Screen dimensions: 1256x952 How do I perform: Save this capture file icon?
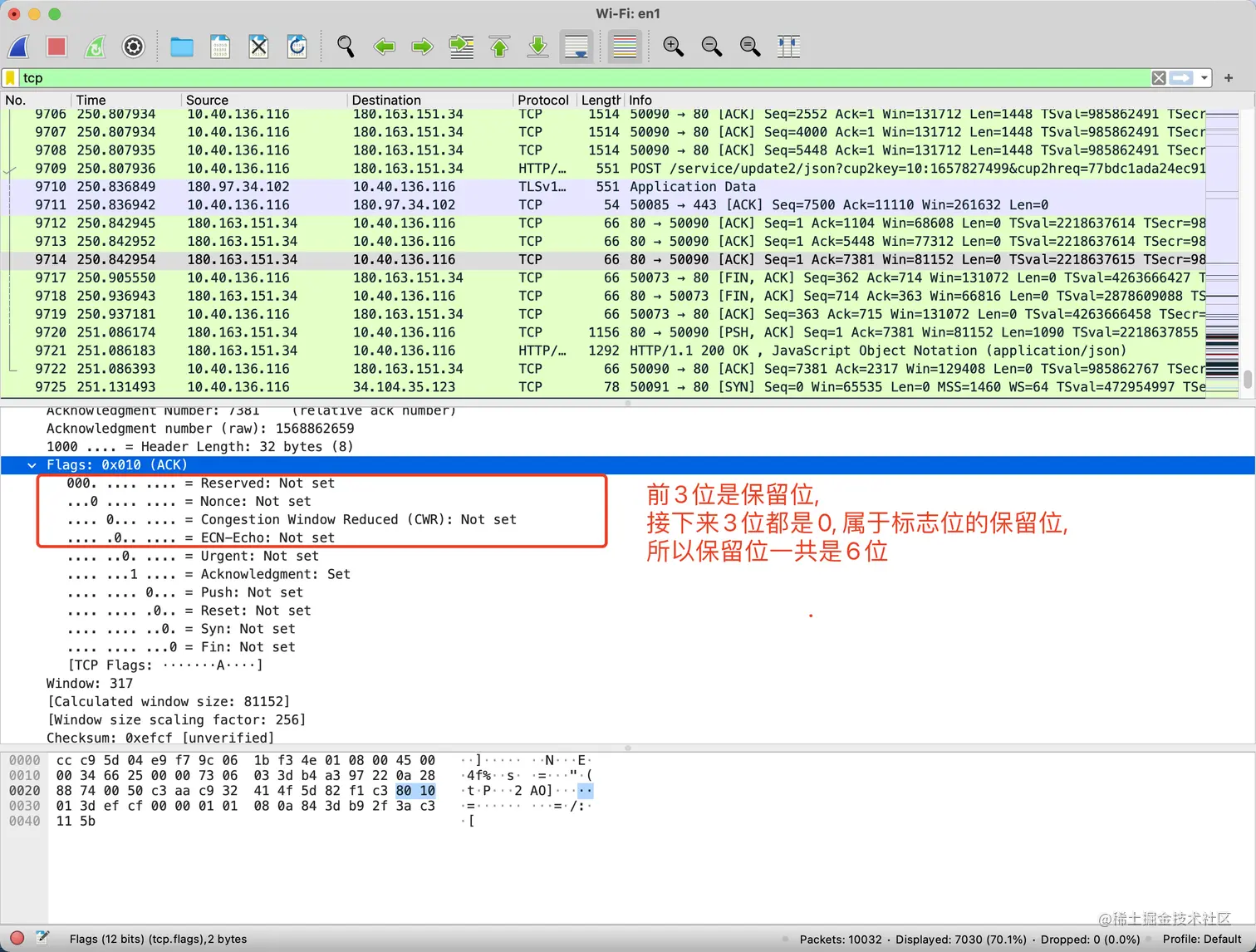pyautogui.click(x=219, y=47)
